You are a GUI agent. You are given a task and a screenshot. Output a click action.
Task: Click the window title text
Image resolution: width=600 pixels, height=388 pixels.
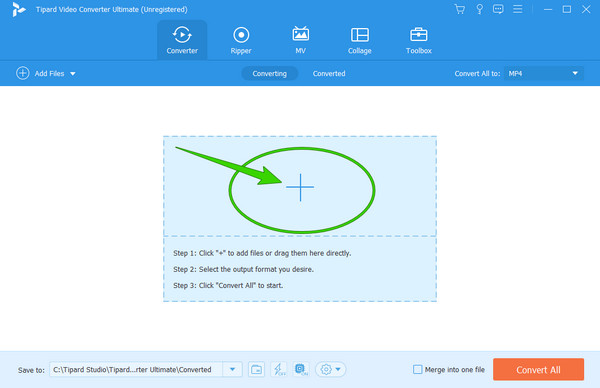pos(112,10)
